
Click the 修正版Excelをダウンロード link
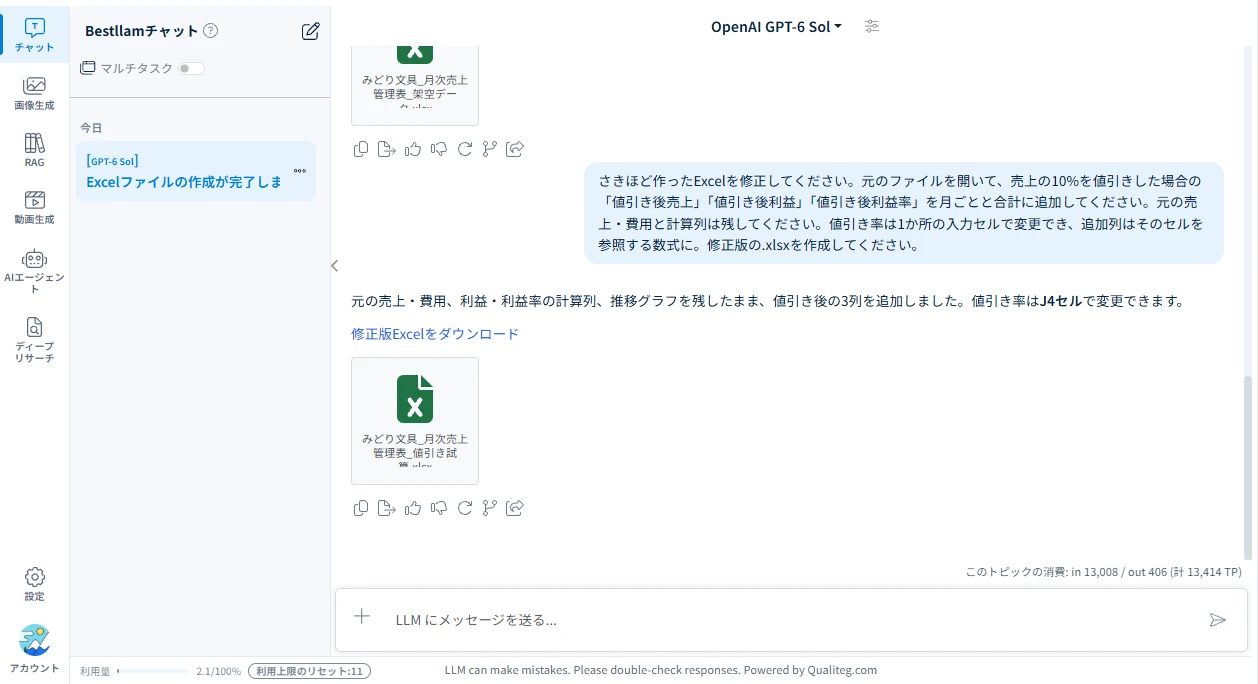click(x=435, y=334)
